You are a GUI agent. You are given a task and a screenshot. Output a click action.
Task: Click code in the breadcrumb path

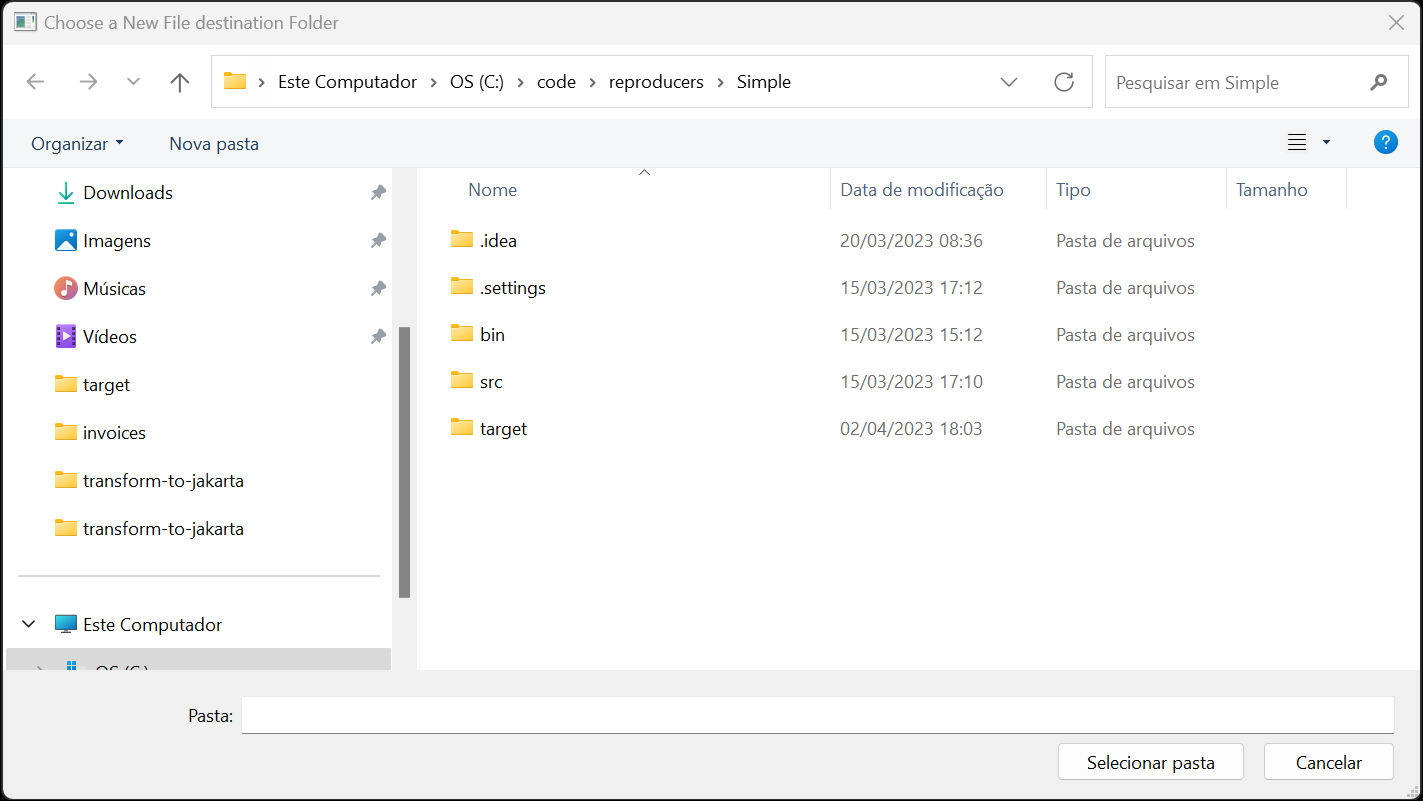click(x=556, y=82)
